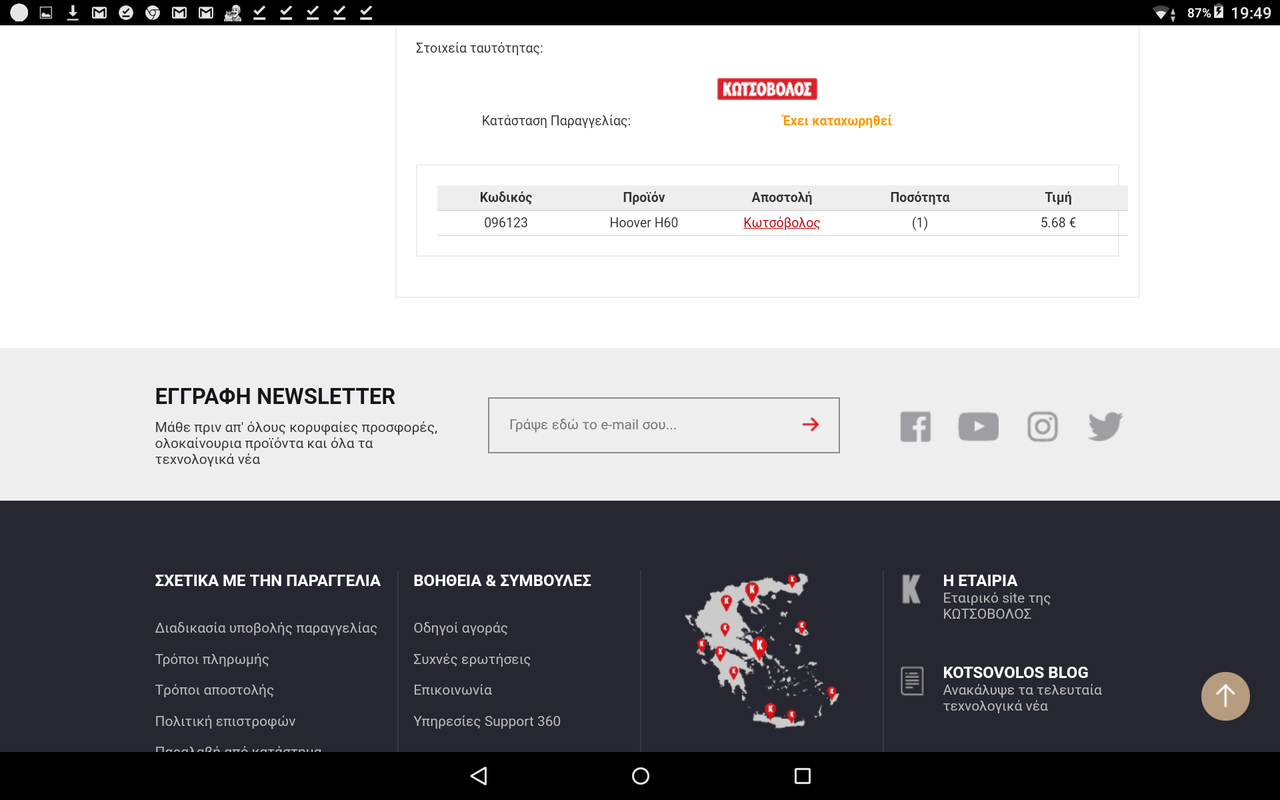The image size is (1280, 800).
Task: Open the Facebook page icon
Action: (x=915, y=427)
